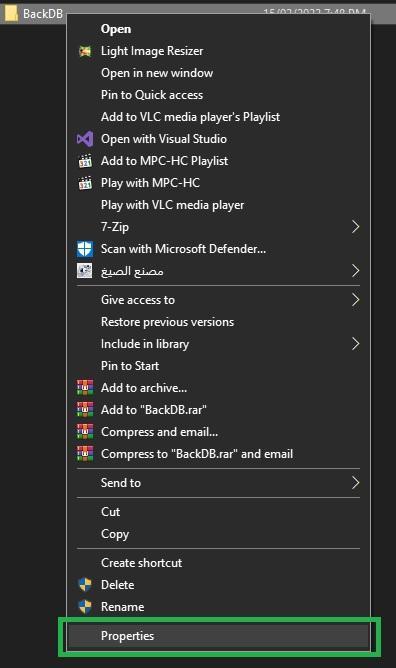Choose Rename from the context menu
396x668 pixels.
[x=218, y=607]
